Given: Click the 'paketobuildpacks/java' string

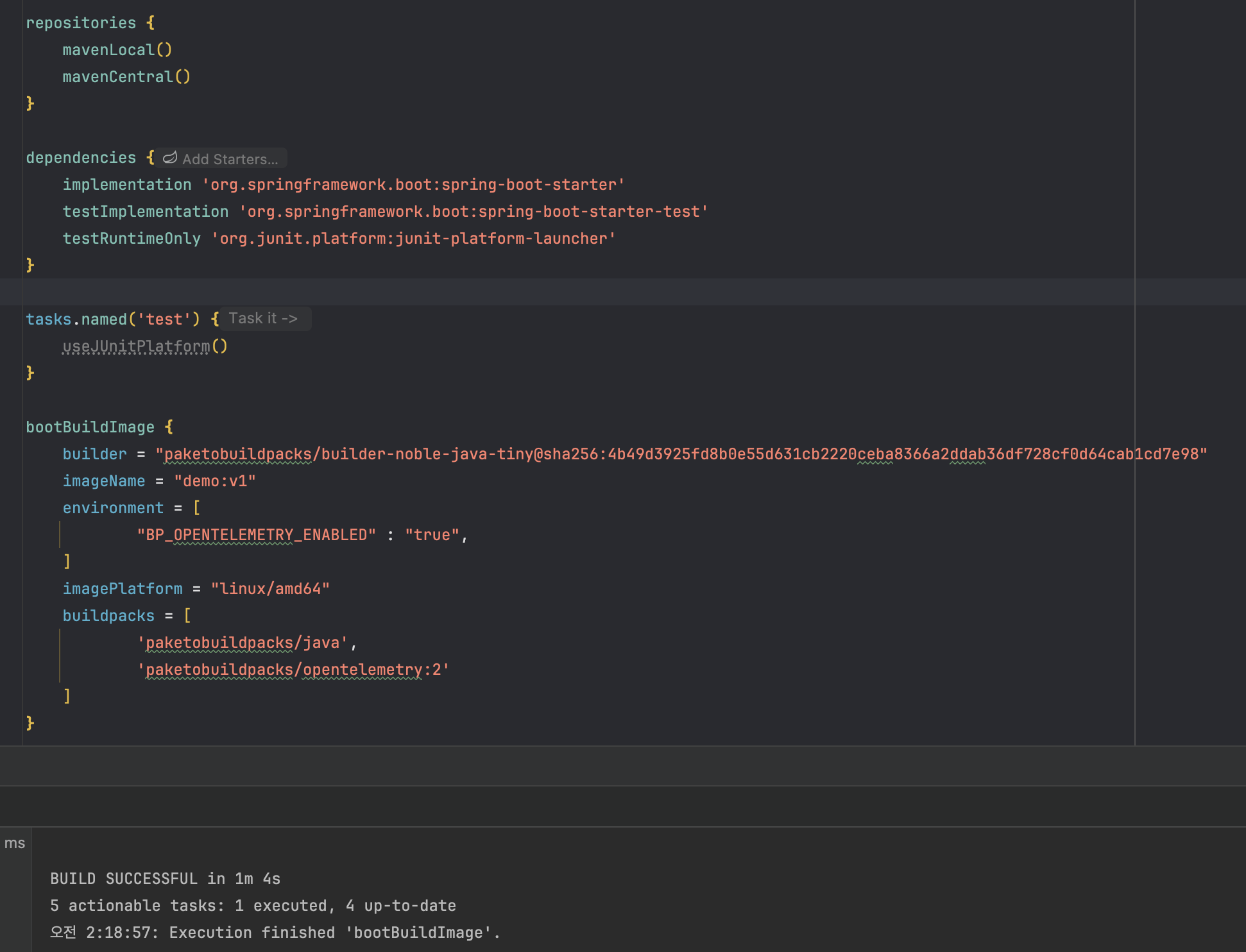Looking at the screenshot, I should pyautogui.click(x=243, y=643).
